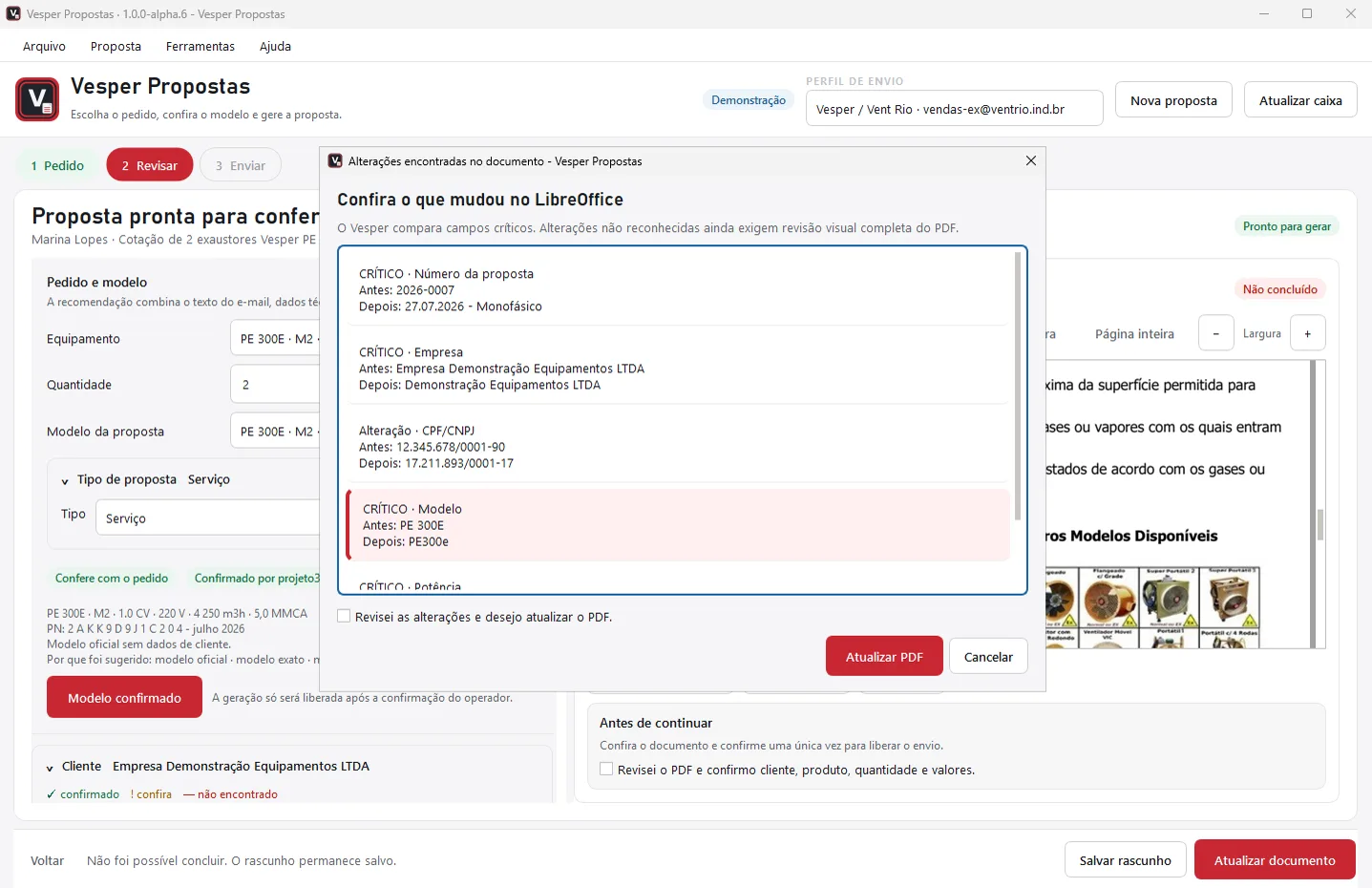The width and height of the screenshot is (1372, 888).
Task: Open the Proposta menu
Action: tap(116, 46)
